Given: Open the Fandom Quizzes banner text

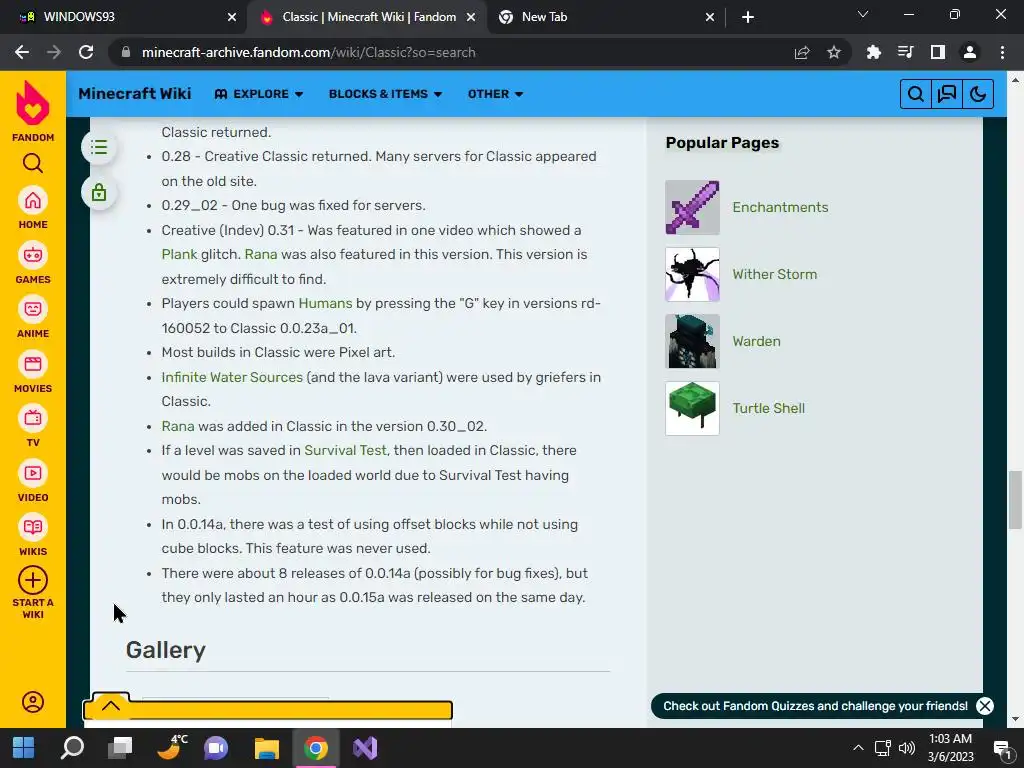Looking at the screenshot, I should pyautogui.click(x=816, y=706).
